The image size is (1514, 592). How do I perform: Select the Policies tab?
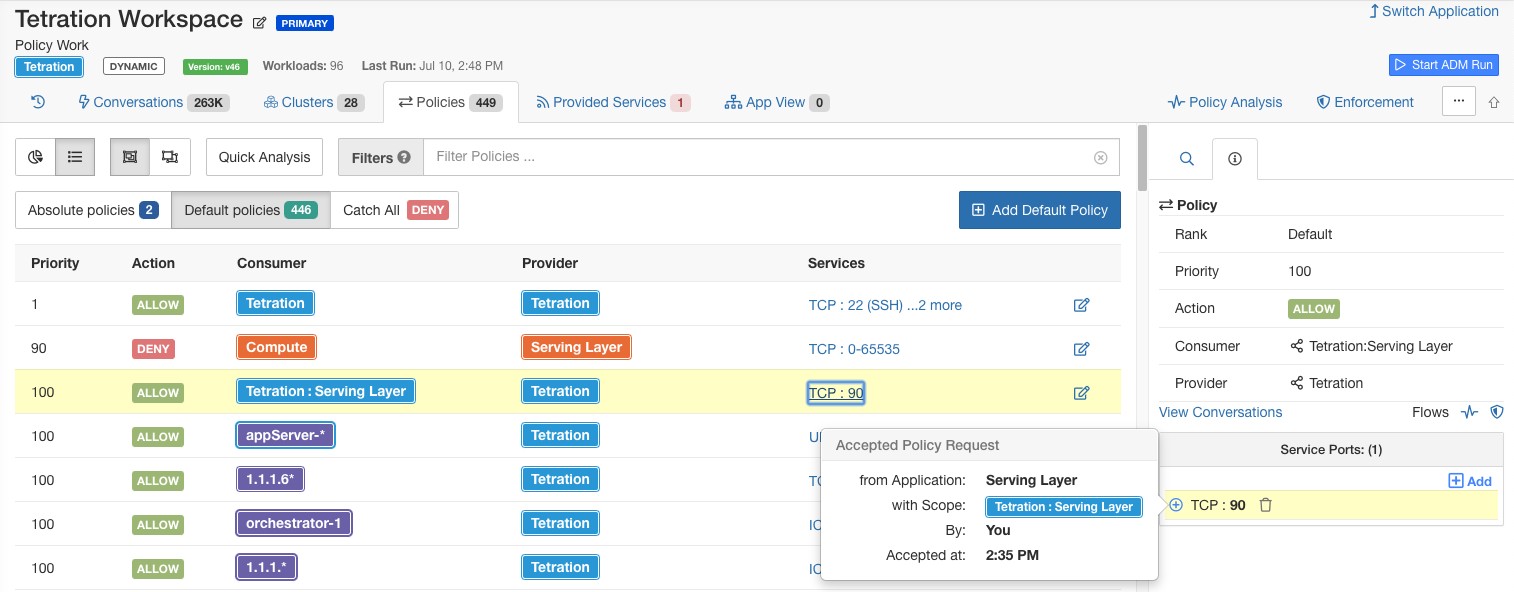[450, 102]
